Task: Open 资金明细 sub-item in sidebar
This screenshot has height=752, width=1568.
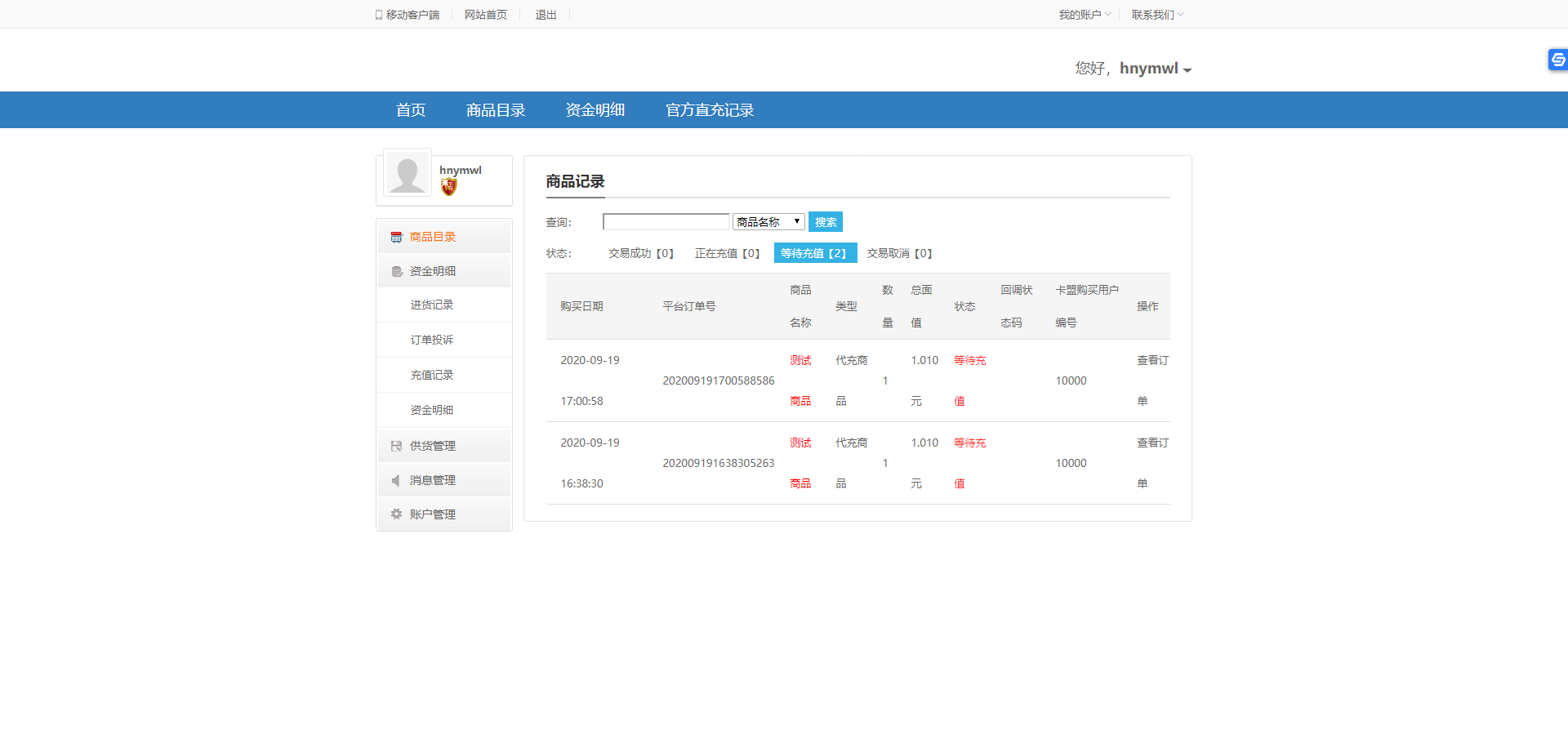Action: pyautogui.click(x=432, y=410)
